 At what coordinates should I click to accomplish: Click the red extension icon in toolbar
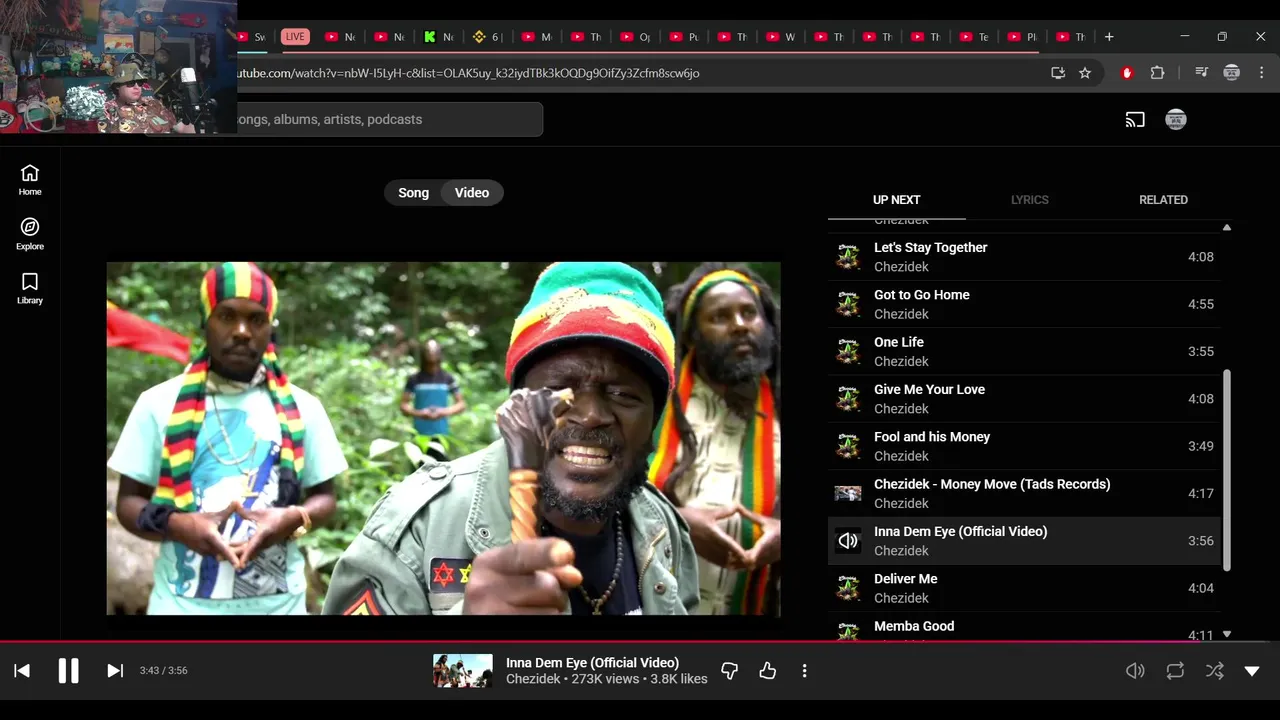pos(1127,73)
